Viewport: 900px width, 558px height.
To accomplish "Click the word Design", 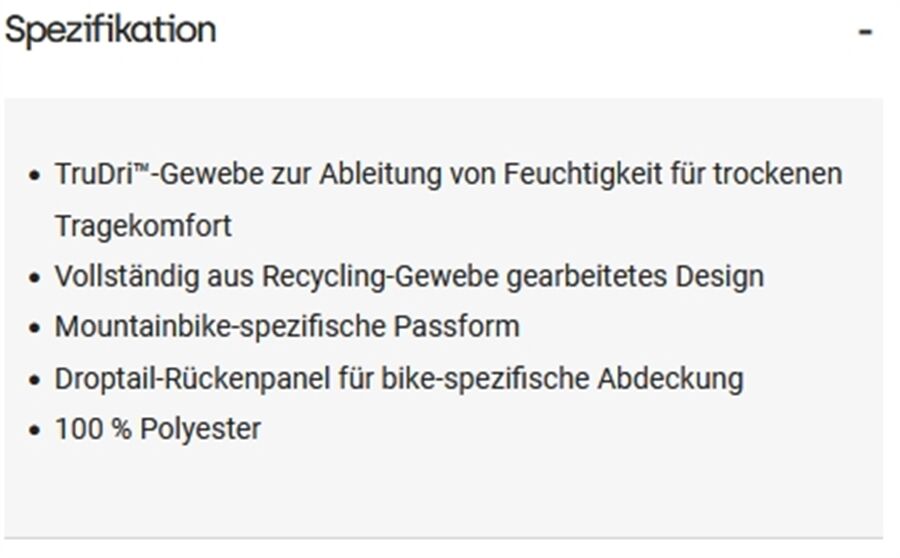I will [722, 276].
